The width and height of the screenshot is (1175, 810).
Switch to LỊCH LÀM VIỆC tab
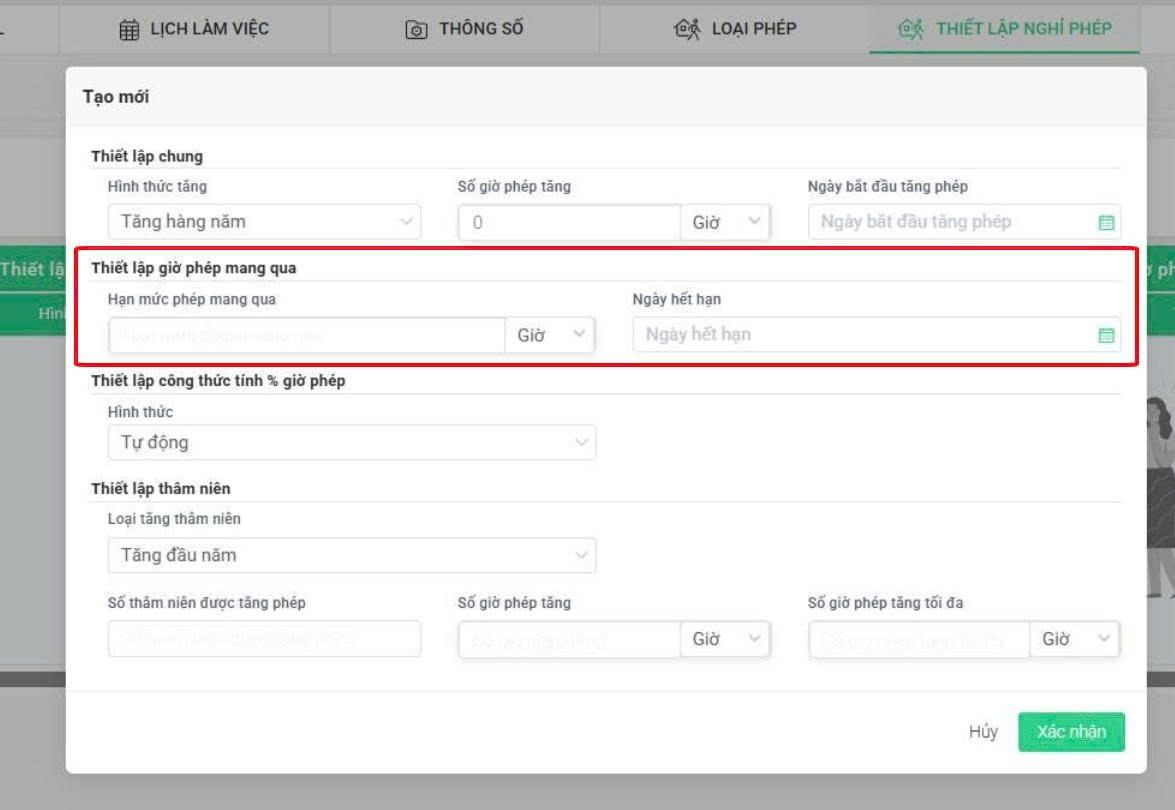tap(194, 28)
